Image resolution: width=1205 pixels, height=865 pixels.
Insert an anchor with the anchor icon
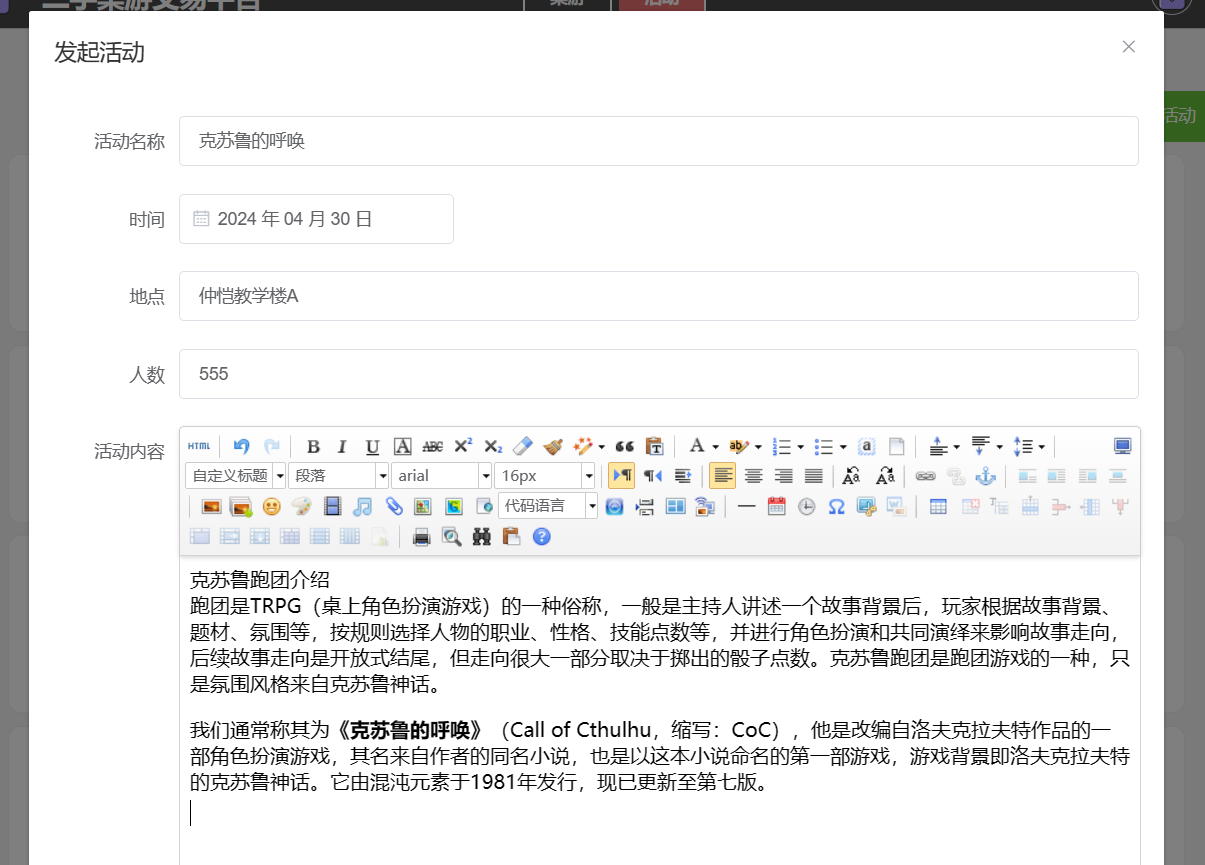[986, 476]
